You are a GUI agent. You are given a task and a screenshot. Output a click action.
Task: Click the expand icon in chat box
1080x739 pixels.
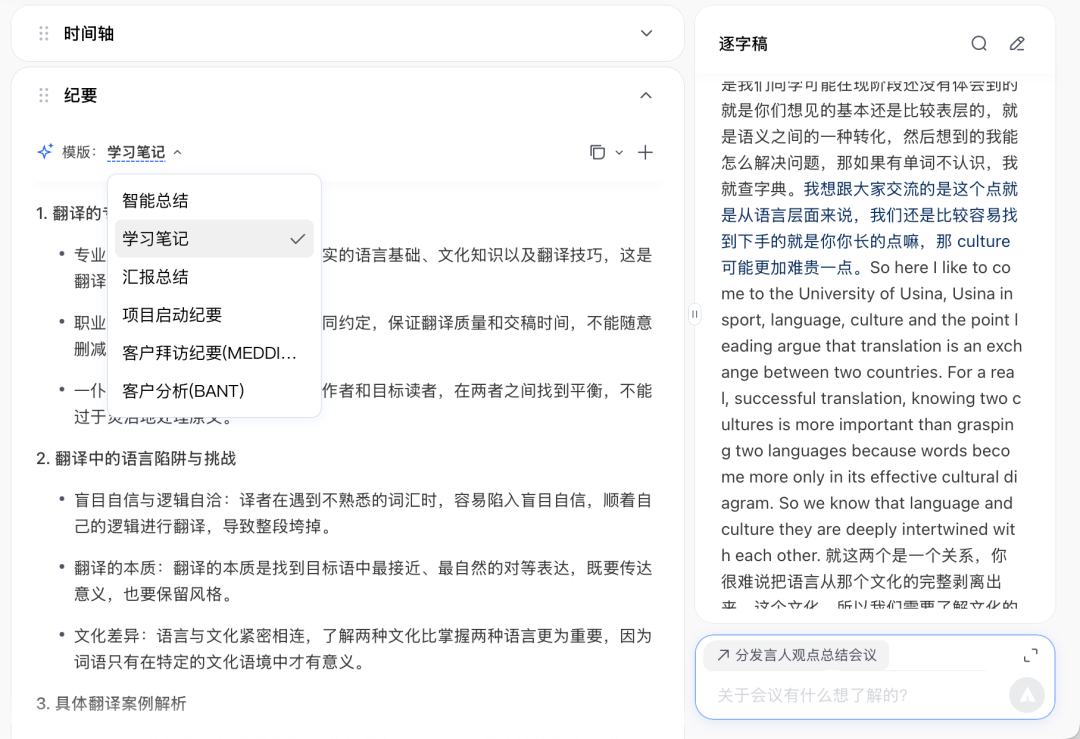1030,656
